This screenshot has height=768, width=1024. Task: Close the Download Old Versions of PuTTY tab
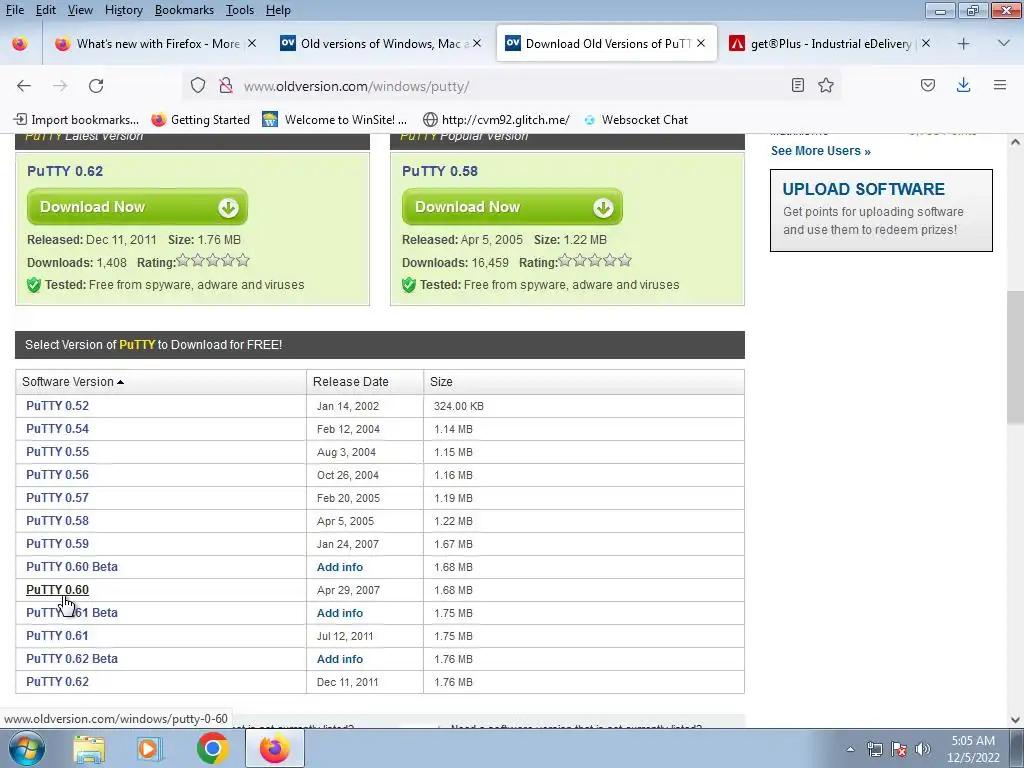tap(701, 43)
